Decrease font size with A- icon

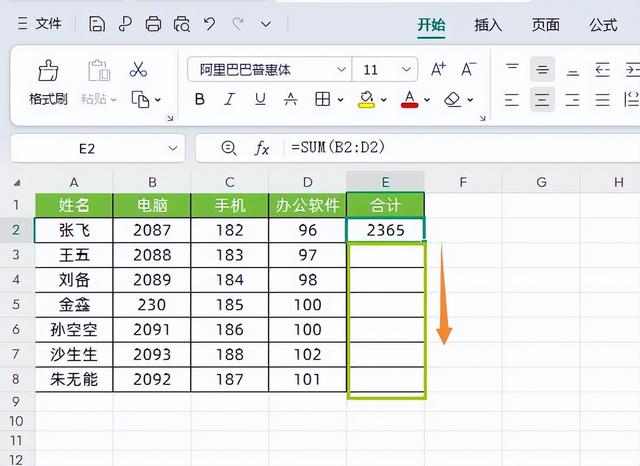click(x=469, y=69)
